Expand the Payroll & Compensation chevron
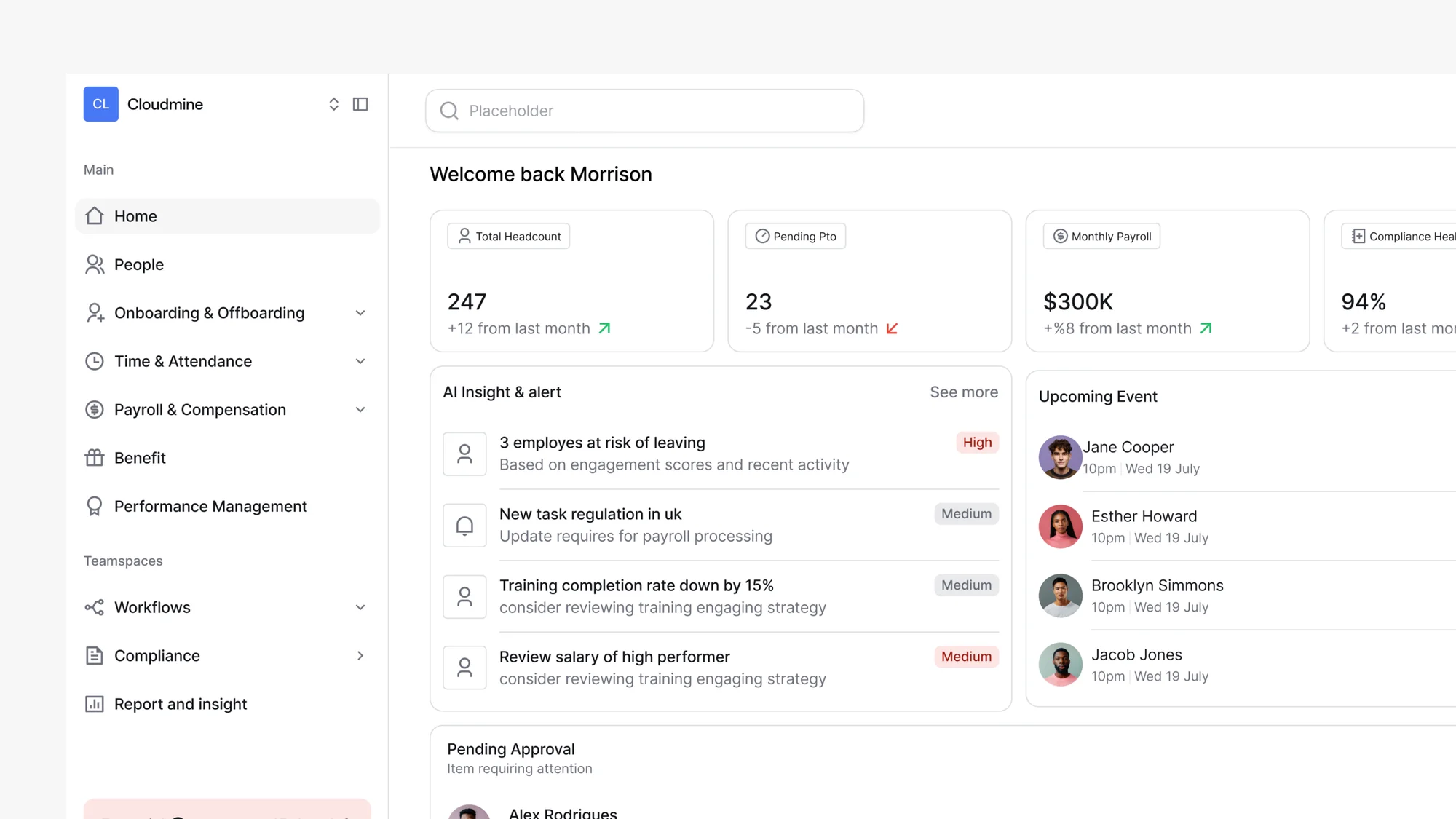The width and height of the screenshot is (1456, 819). 360,410
